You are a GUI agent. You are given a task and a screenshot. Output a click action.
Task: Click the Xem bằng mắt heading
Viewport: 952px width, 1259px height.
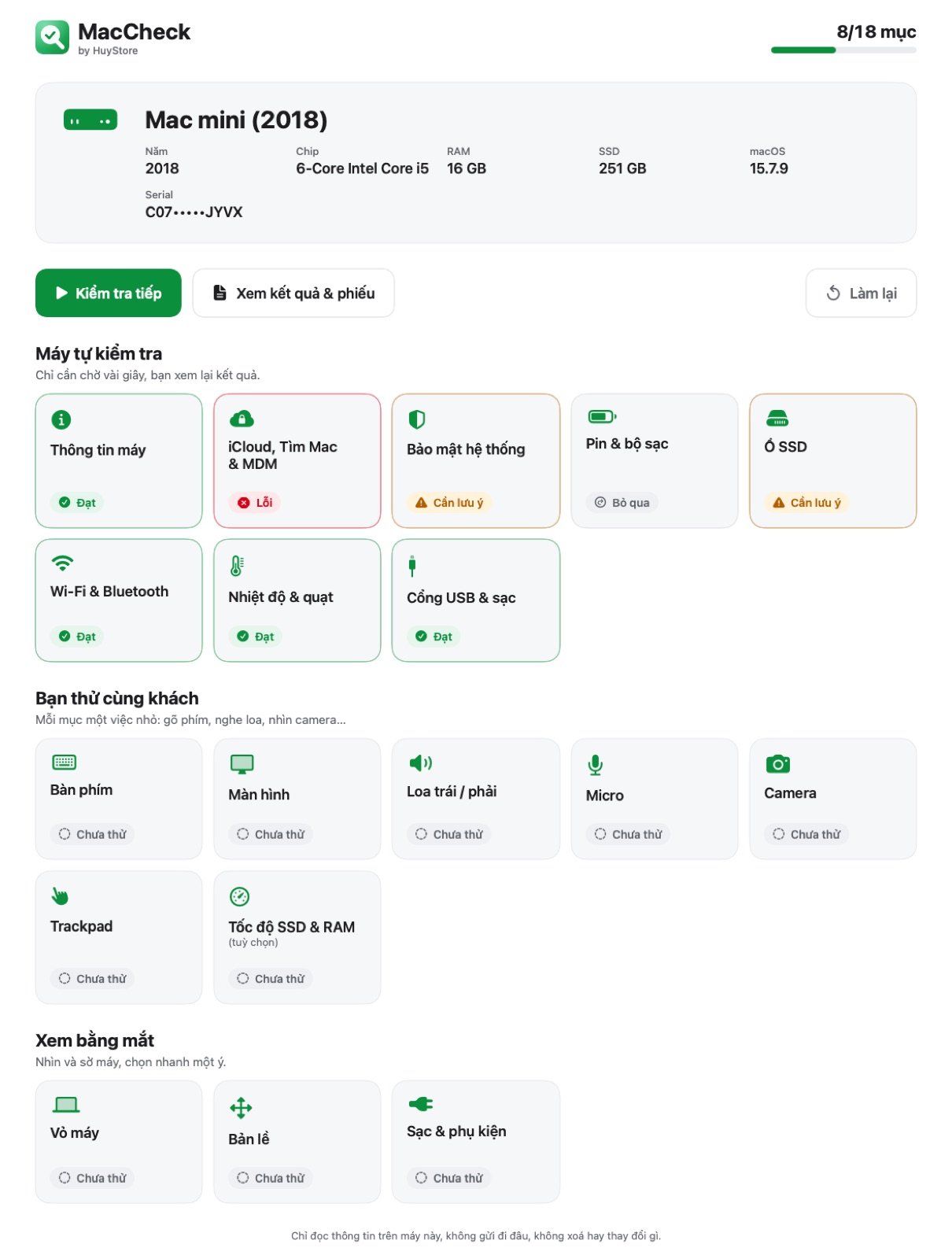(95, 1040)
